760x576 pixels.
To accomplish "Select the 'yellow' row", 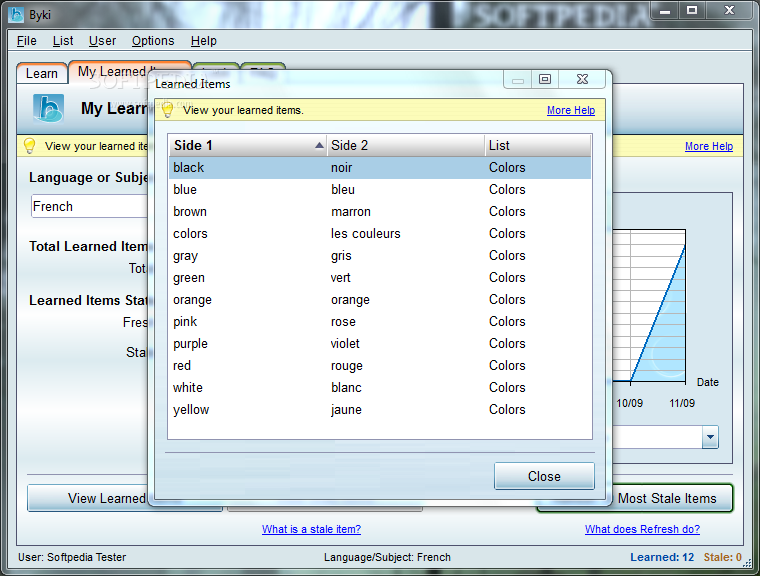I will (380, 409).
